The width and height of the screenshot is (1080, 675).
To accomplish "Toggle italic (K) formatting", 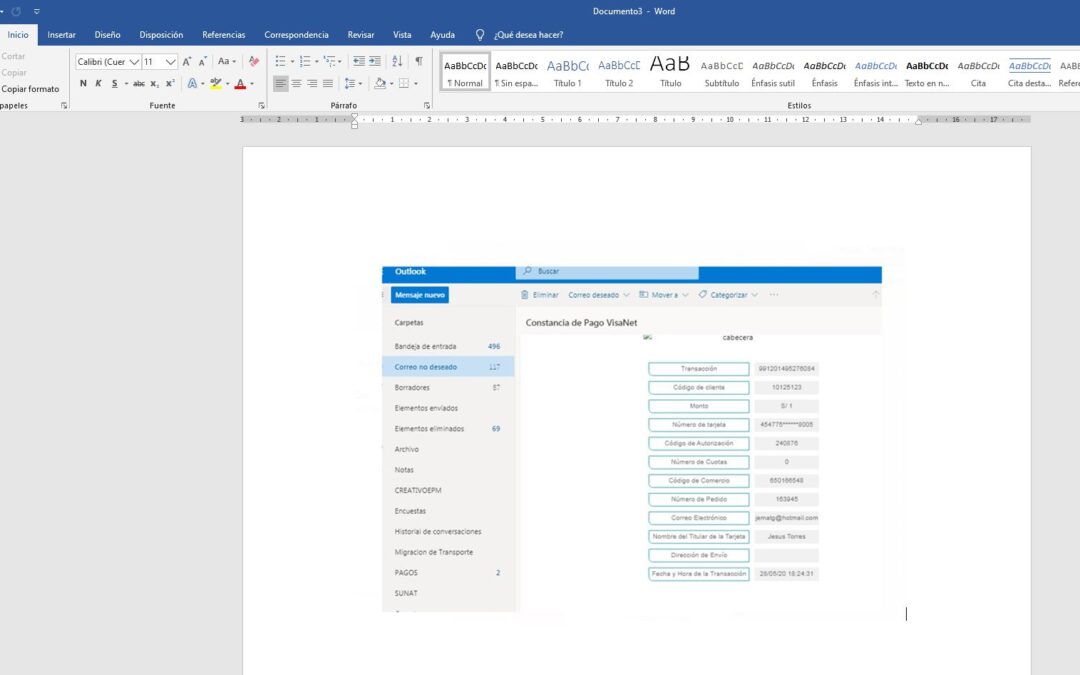I will tap(98, 83).
